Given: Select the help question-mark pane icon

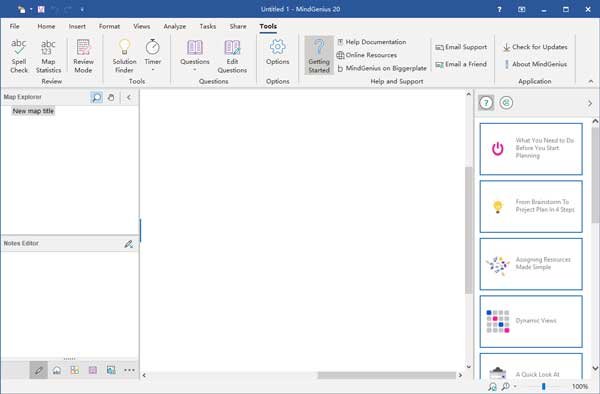Looking at the screenshot, I should (x=486, y=103).
